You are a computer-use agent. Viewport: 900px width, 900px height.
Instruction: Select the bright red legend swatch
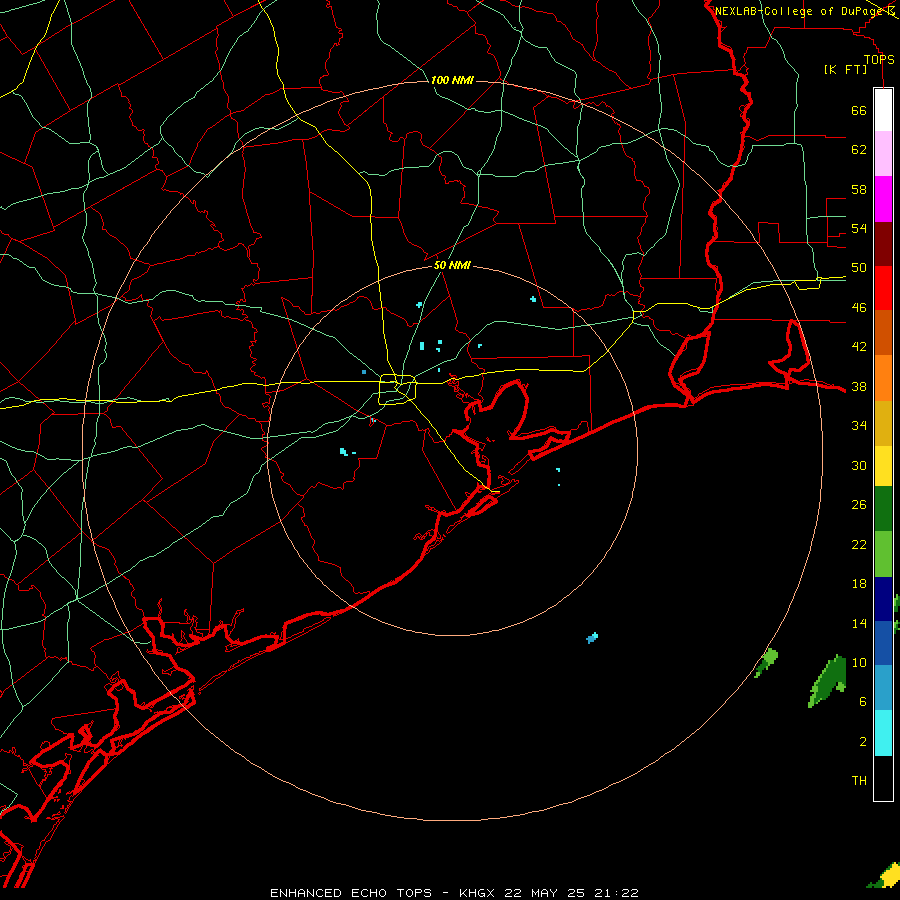coord(883,288)
